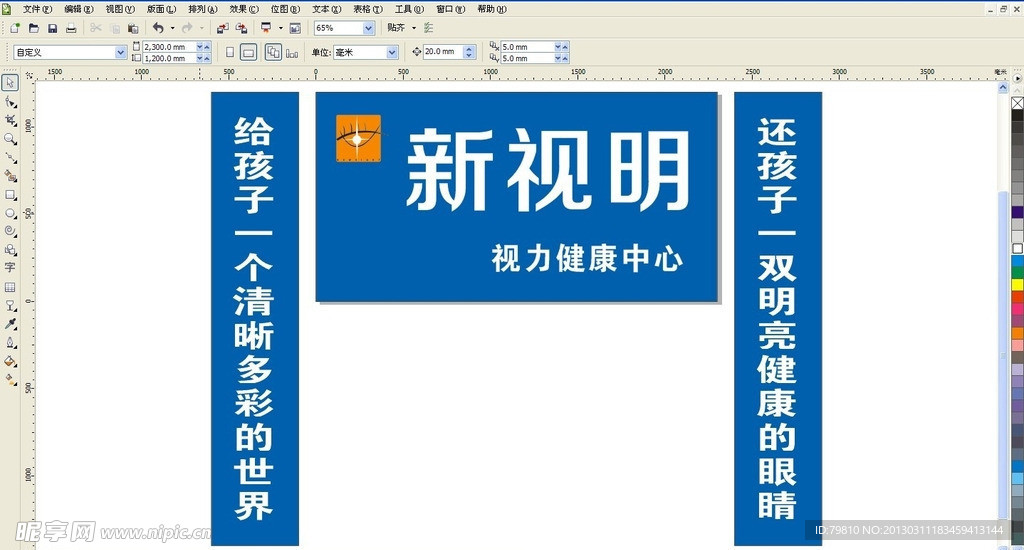Click the Export icon
Image resolution: width=1024 pixels, height=550 pixels.
[242, 28]
